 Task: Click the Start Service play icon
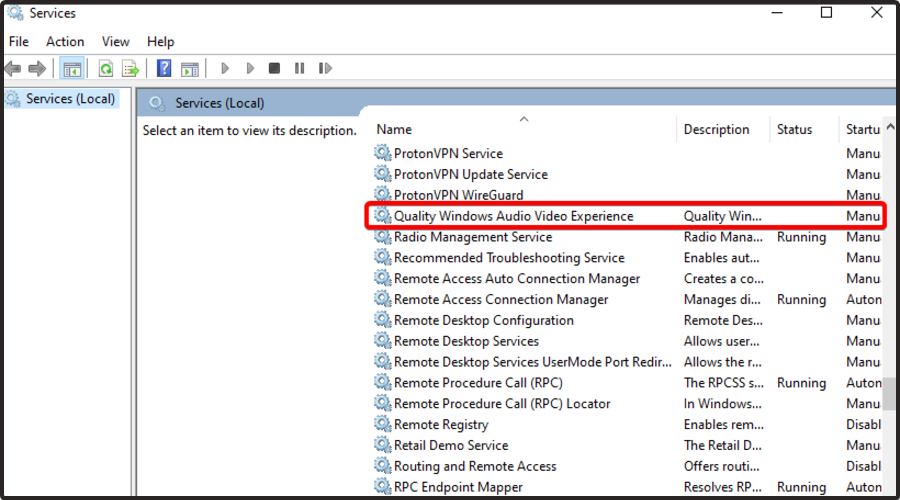click(x=225, y=68)
